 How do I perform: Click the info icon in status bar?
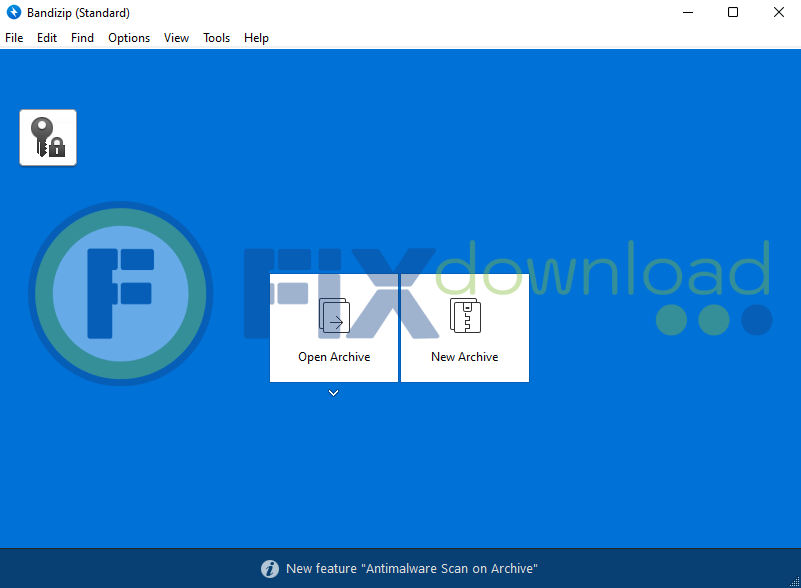point(270,569)
